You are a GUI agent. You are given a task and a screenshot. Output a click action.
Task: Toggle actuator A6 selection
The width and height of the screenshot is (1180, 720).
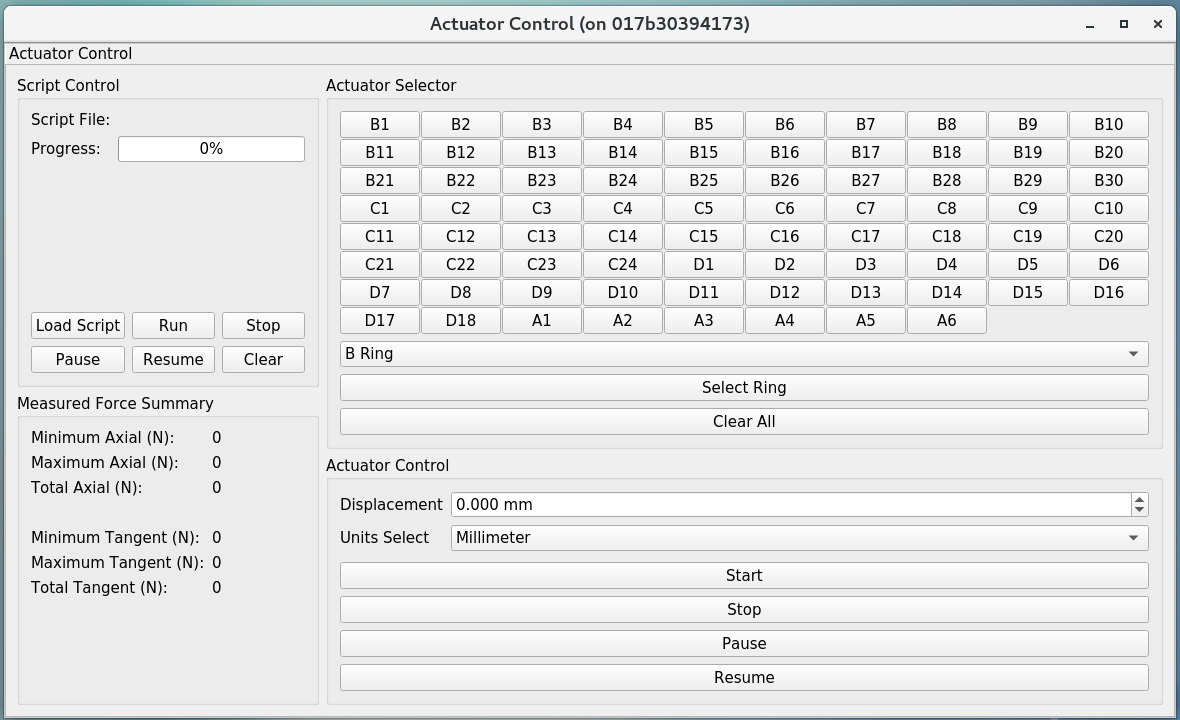[946, 321]
